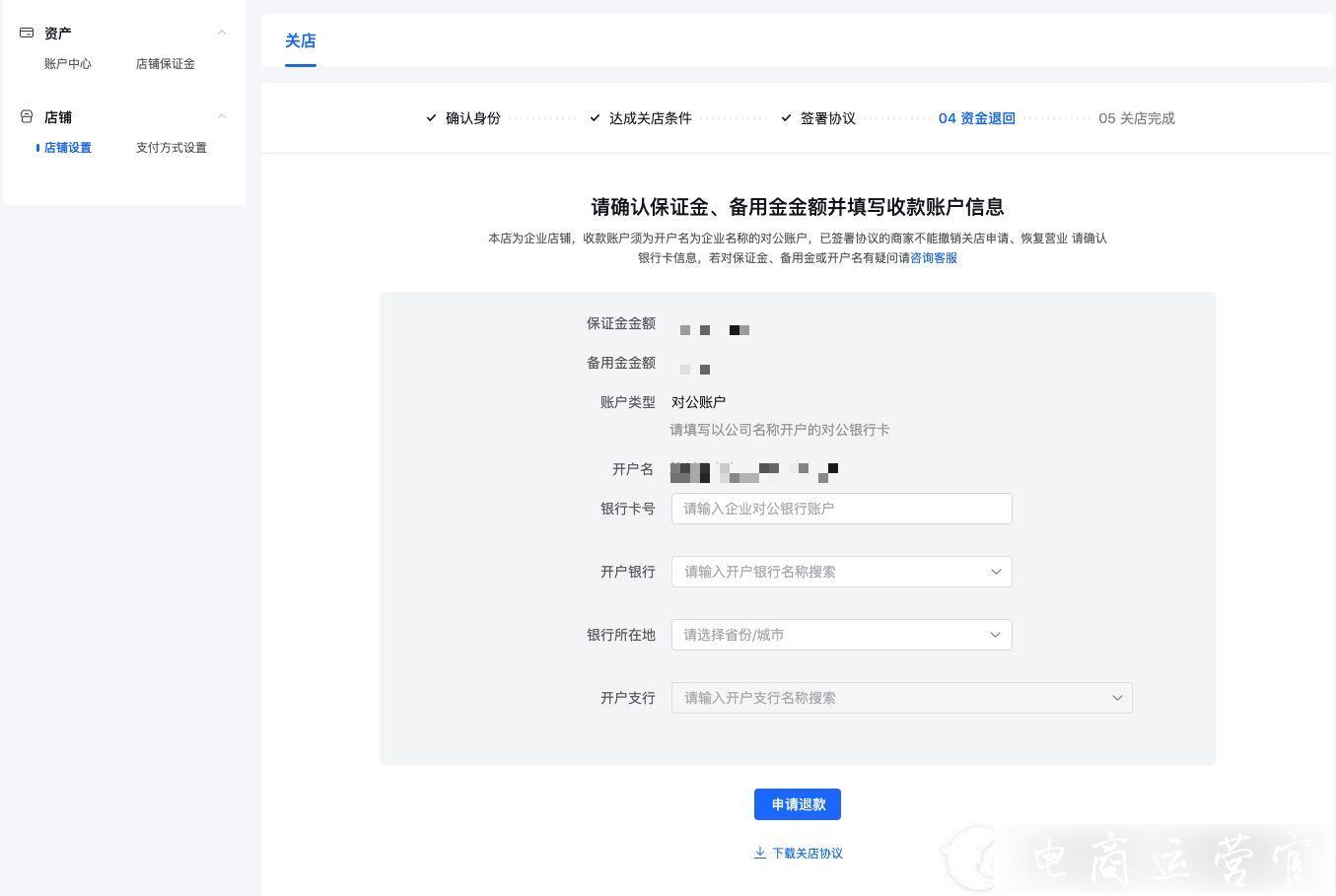Viewport: 1336px width, 896px height.
Task: Click the checkmark icon before 确认身份
Action: click(x=431, y=117)
